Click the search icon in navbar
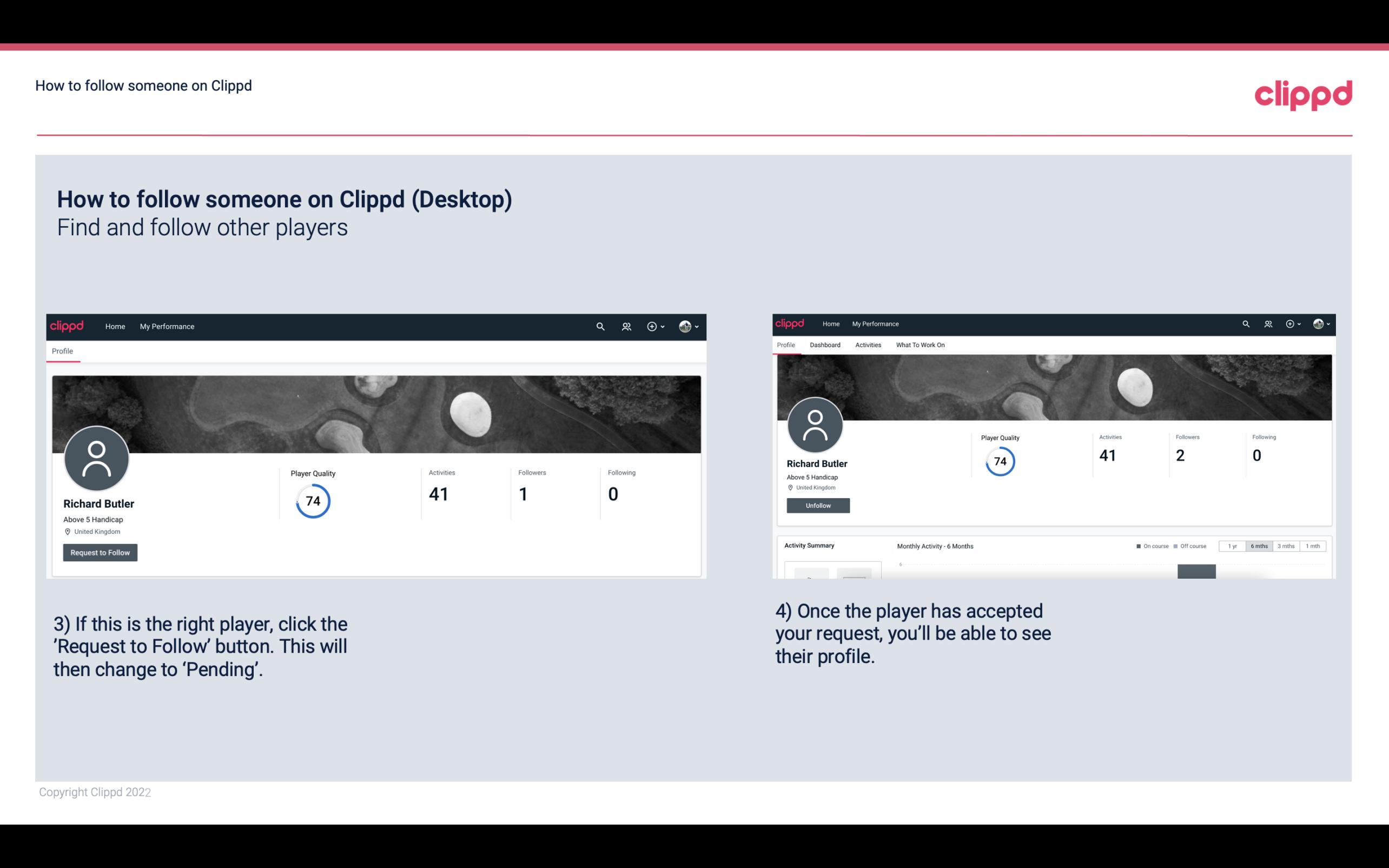 click(599, 326)
